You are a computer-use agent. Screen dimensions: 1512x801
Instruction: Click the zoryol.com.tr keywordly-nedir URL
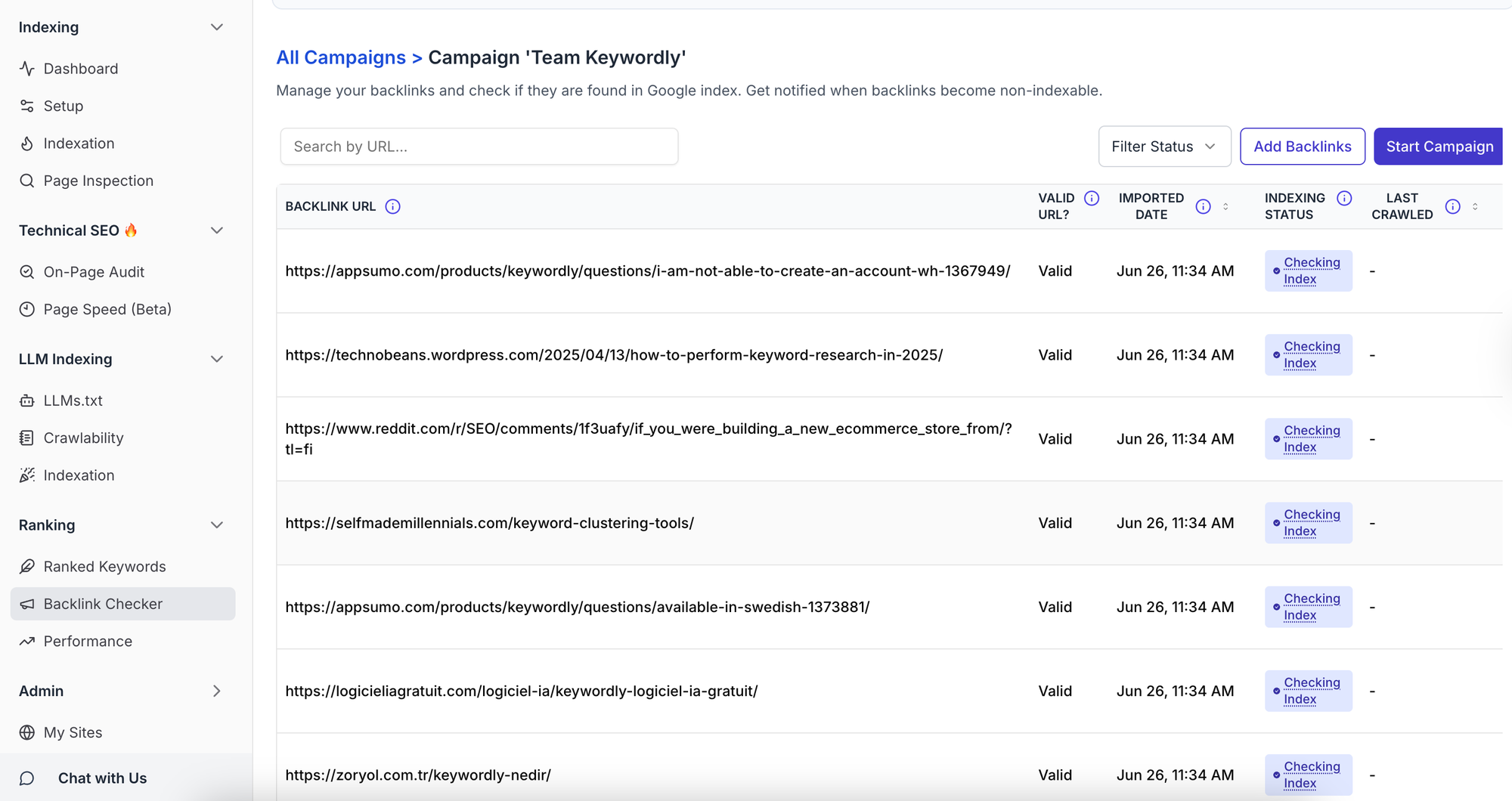418,775
